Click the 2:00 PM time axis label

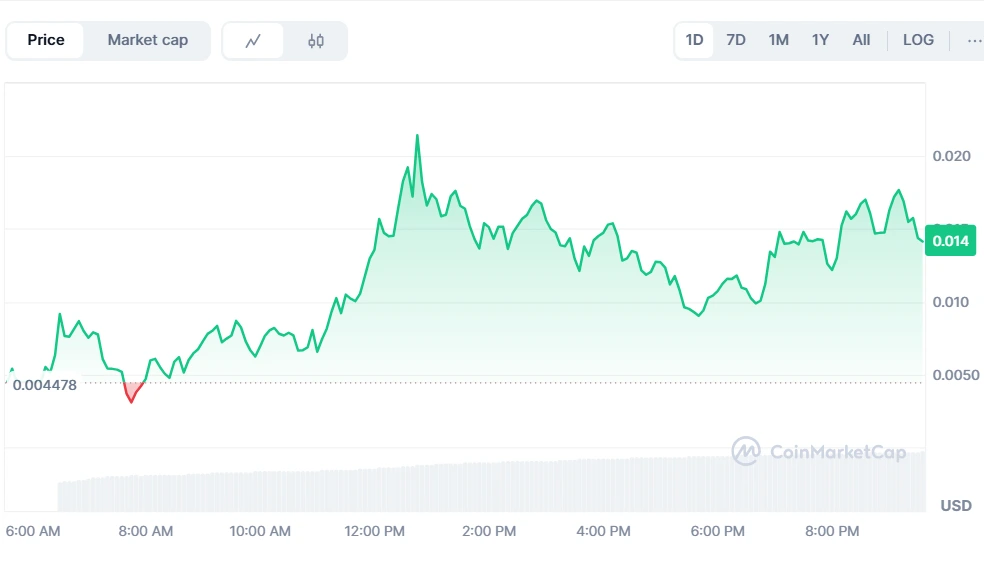click(489, 531)
